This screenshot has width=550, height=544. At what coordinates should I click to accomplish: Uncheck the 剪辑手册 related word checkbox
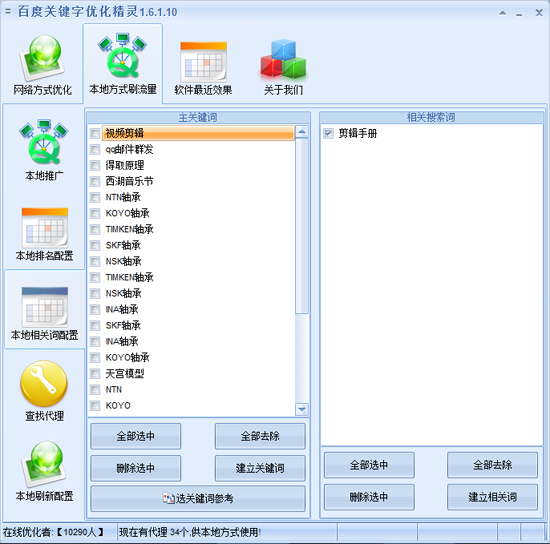coord(328,133)
